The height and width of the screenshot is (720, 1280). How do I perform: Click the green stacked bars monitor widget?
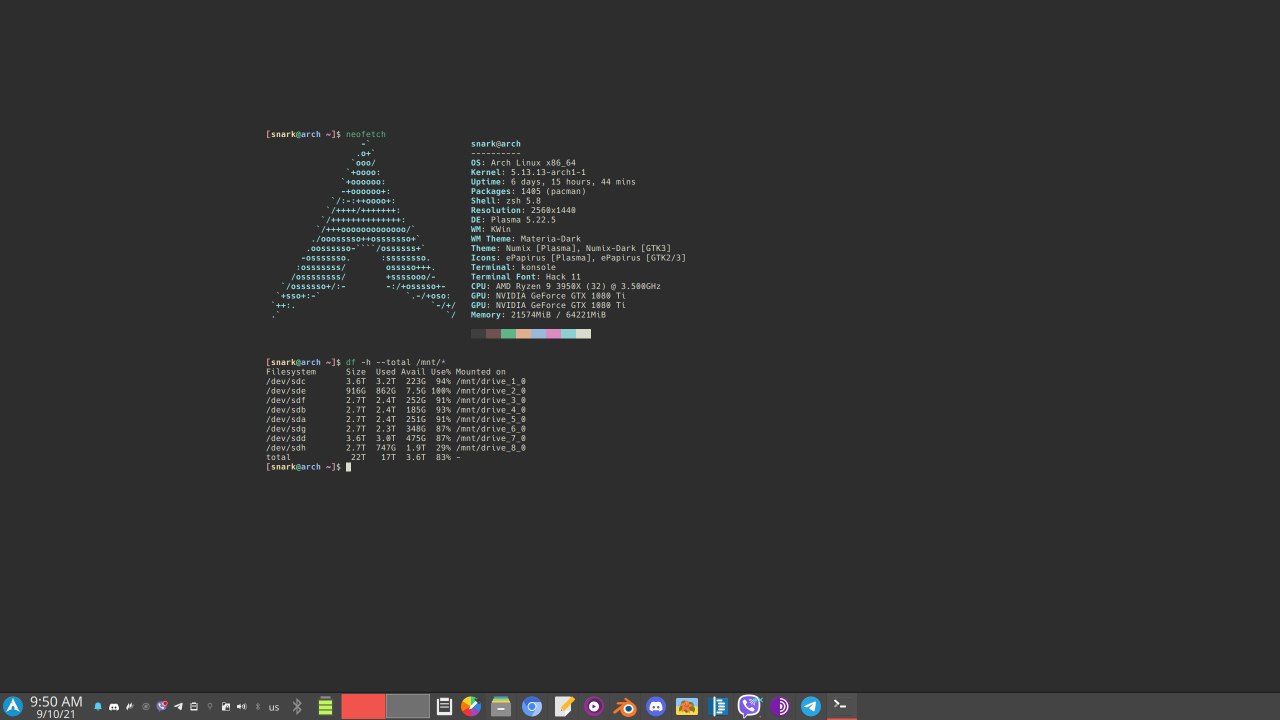click(x=325, y=707)
